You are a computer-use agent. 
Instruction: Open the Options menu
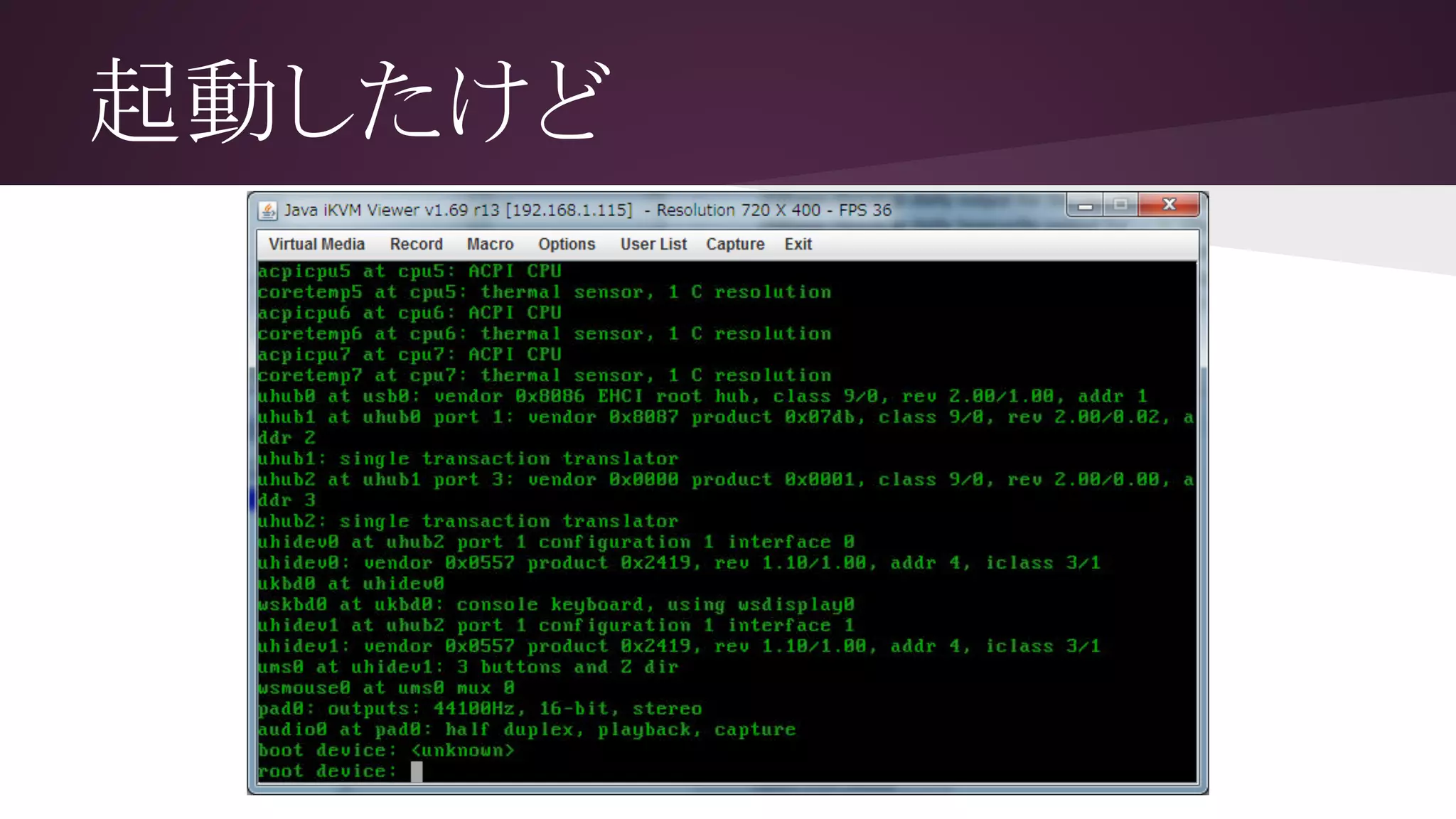click(566, 245)
